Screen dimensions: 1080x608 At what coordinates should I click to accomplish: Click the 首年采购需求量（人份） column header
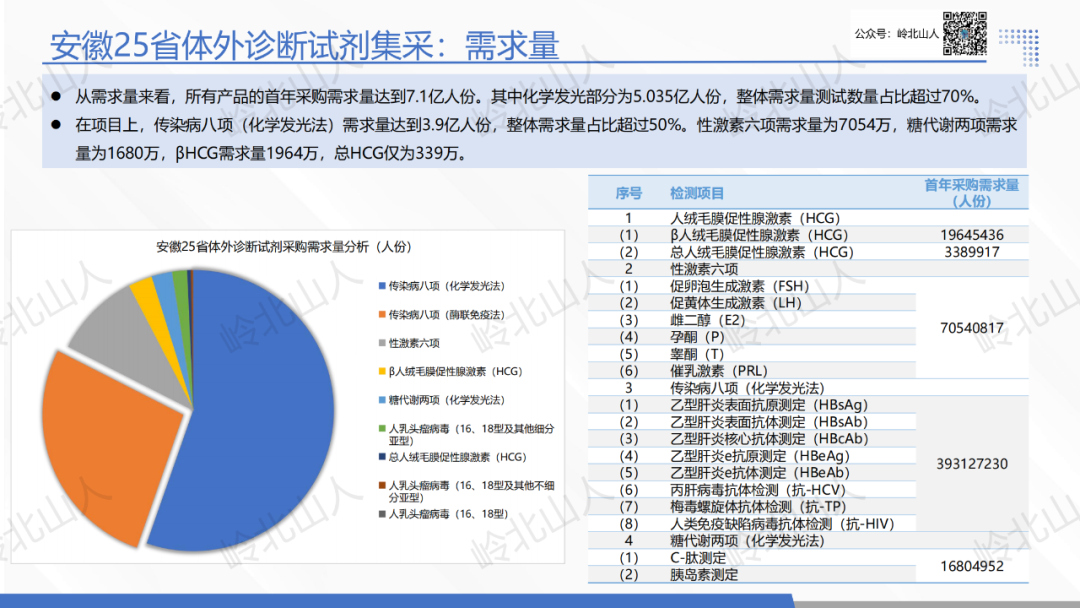click(971, 193)
